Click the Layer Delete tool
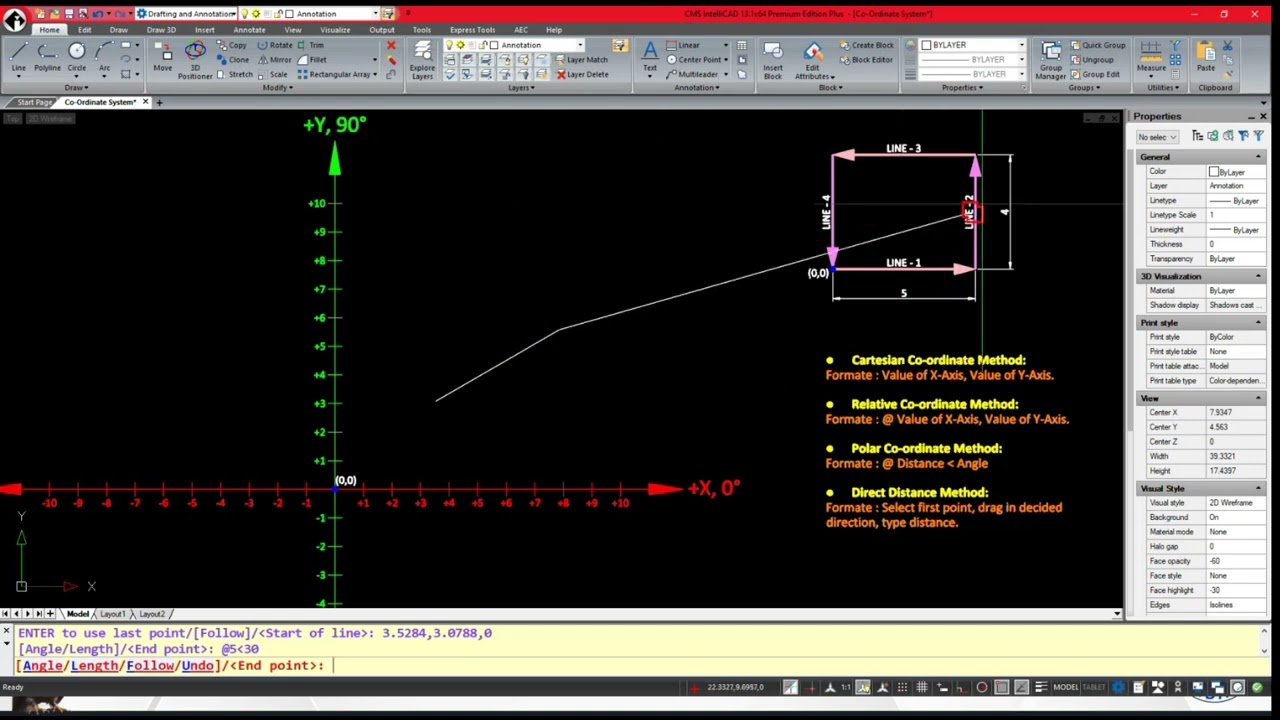This screenshot has width=1280, height=720. point(582,74)
